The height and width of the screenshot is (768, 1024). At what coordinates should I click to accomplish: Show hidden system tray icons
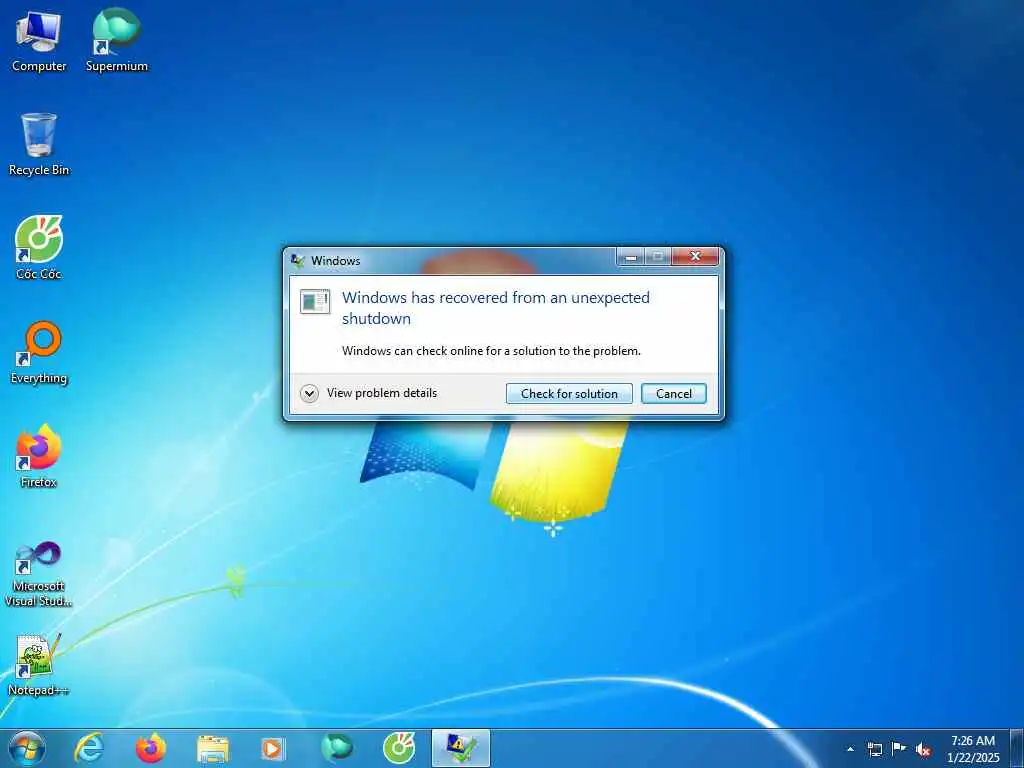850,749
